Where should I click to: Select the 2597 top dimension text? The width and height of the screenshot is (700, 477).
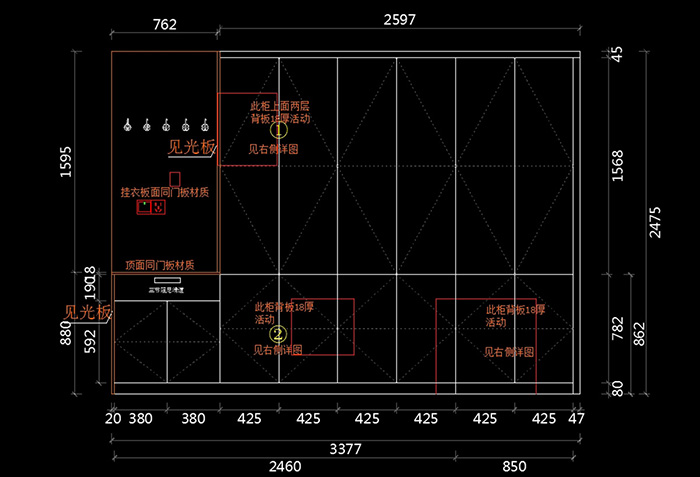tap(398, 19)
